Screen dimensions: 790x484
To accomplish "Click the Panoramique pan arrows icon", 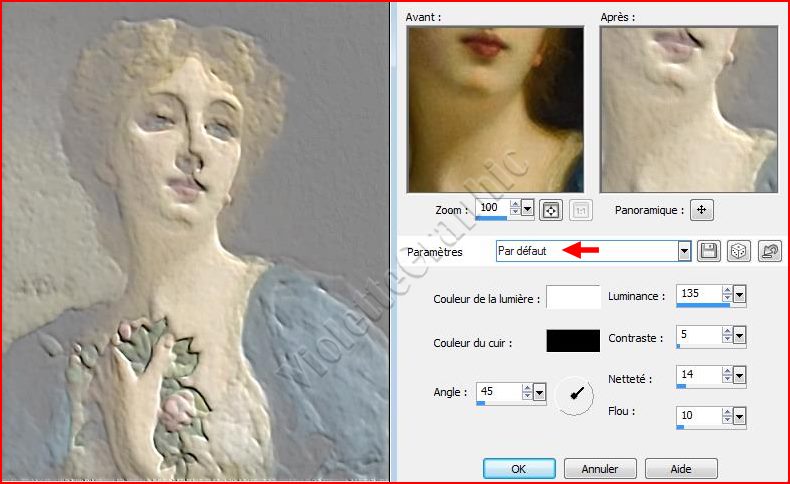I will click(701, 210).
